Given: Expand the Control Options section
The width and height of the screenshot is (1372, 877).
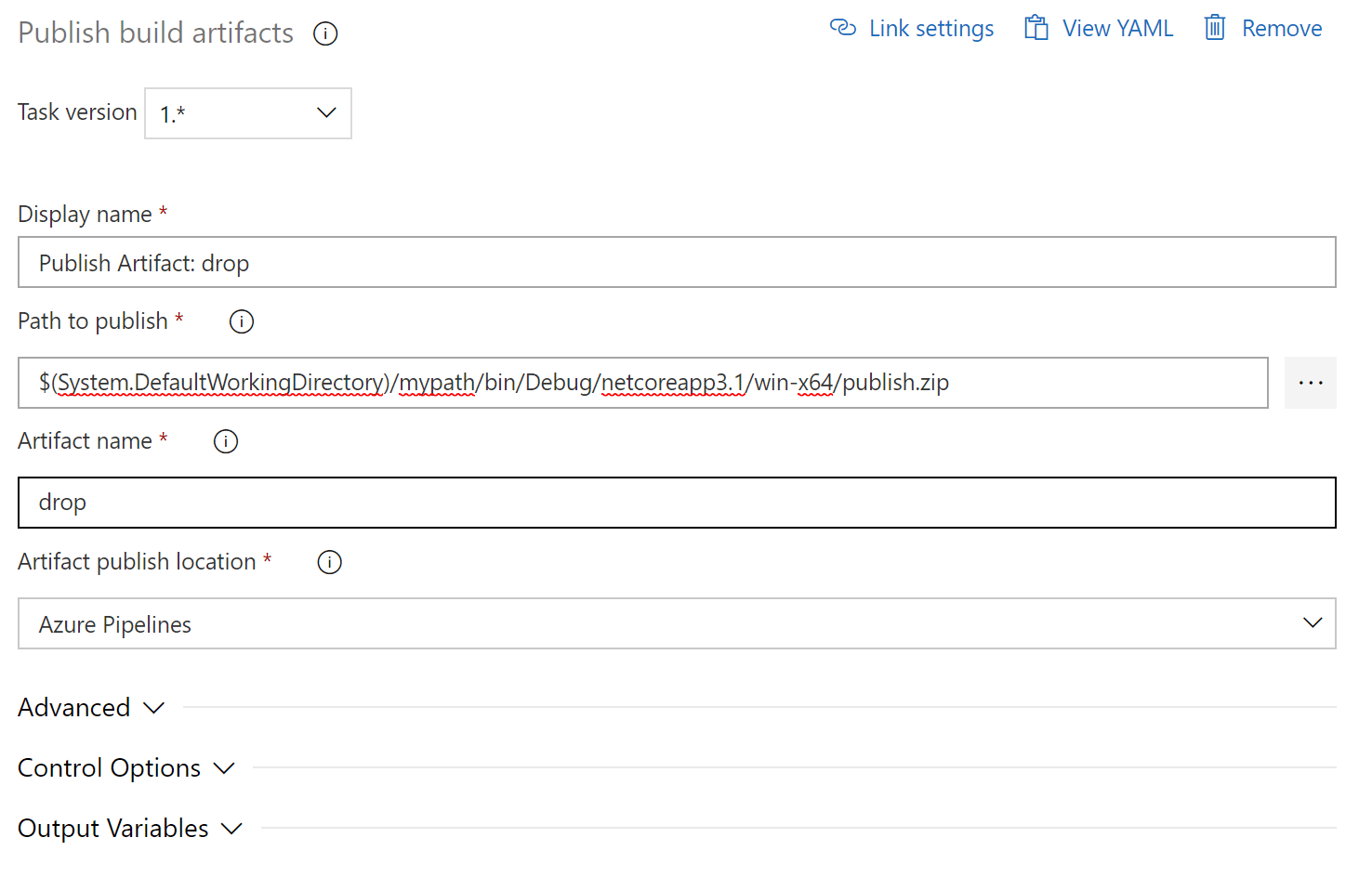Looking at the screenshot, I should coord(126,768).
